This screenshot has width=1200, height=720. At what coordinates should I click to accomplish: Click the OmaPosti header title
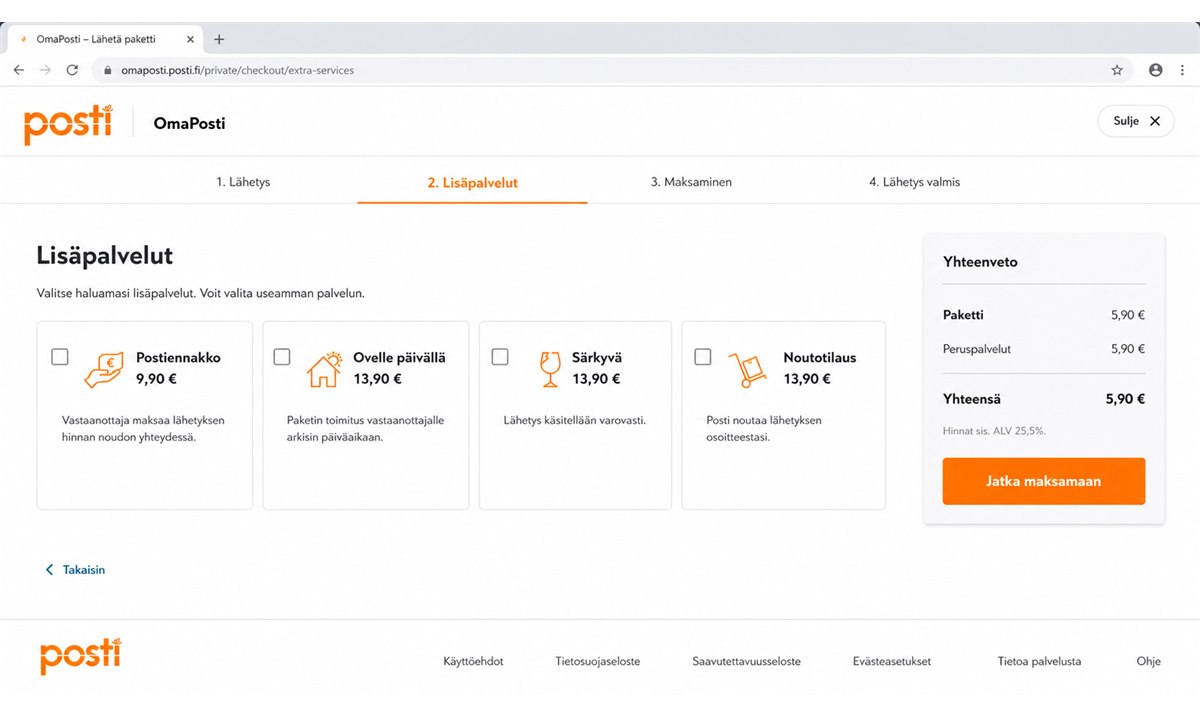(x=189, y=124)
